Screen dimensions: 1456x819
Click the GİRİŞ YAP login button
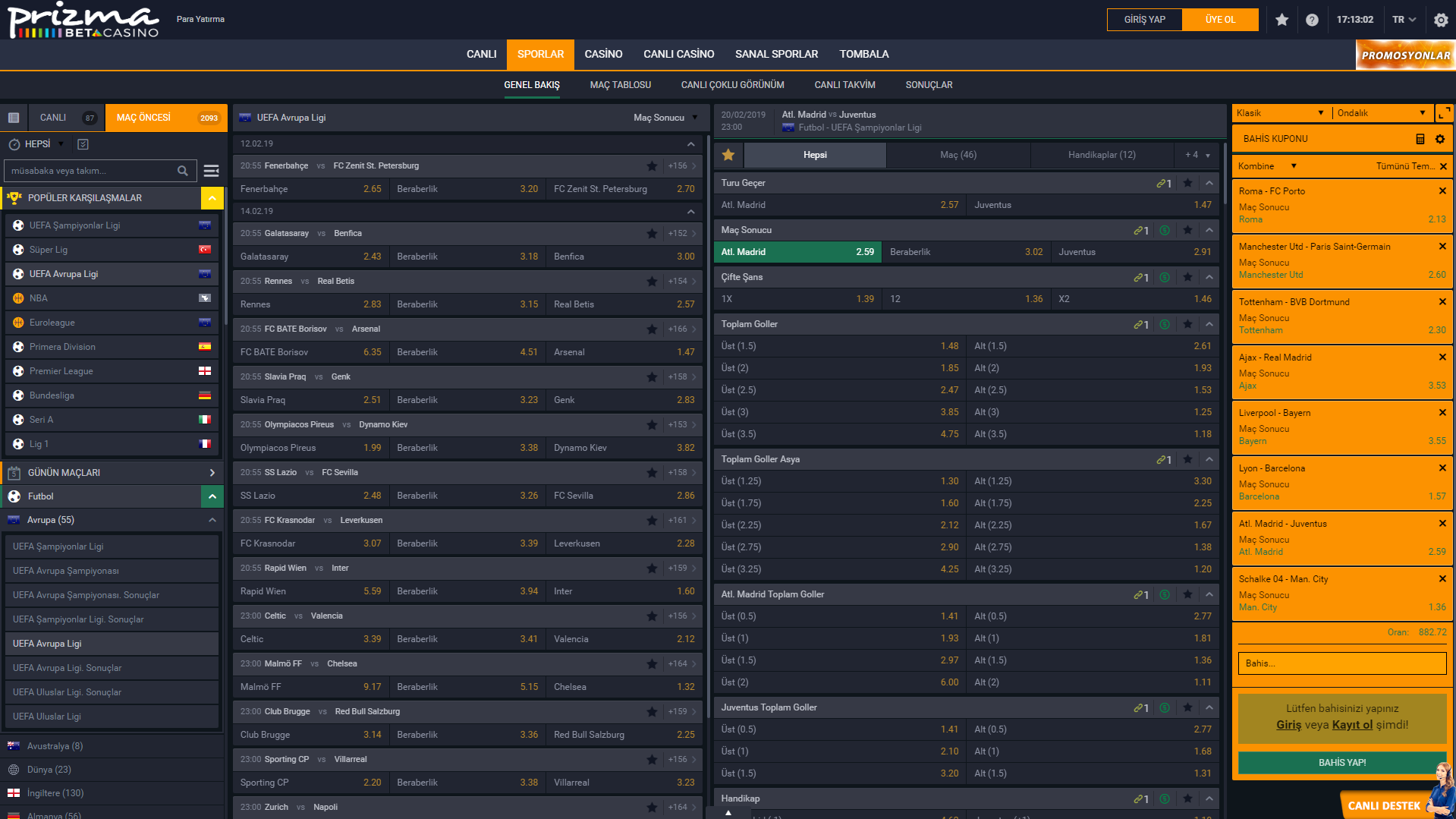(1144, 20)
